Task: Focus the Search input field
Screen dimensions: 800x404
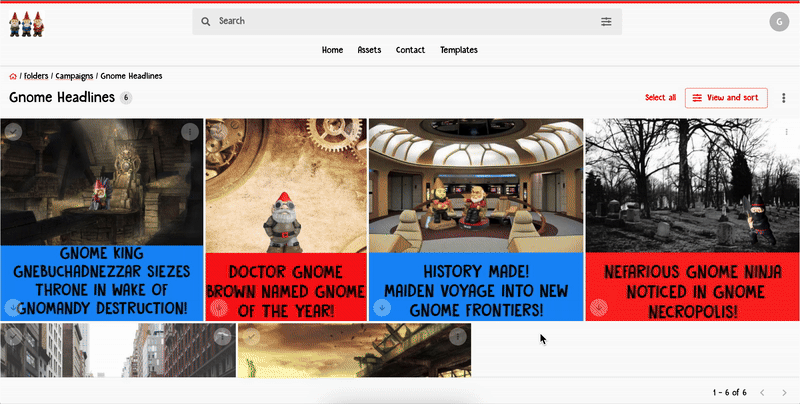Action: 400,21
